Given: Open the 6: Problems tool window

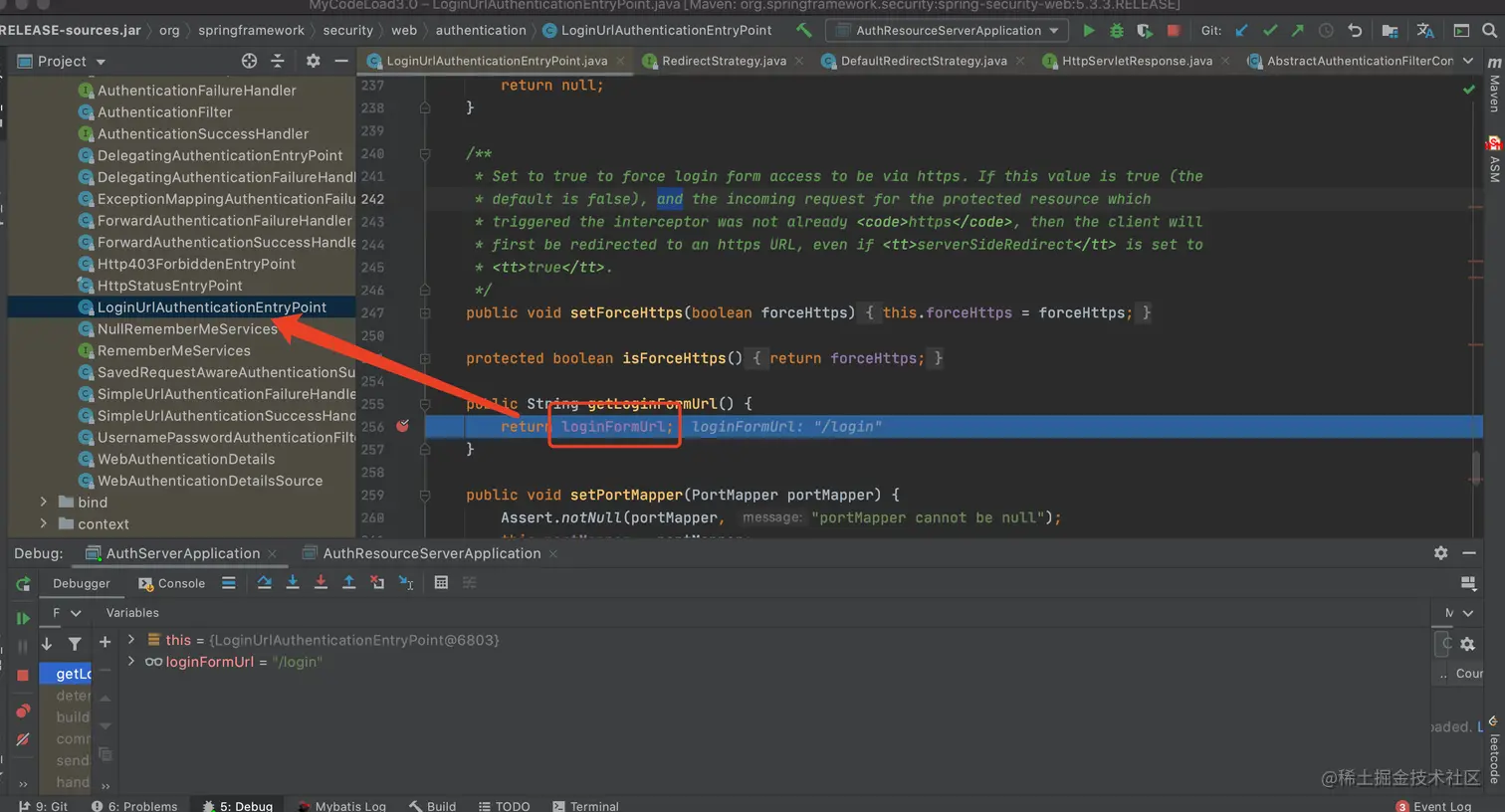Looking at the screenshot, I should tap(134, 806).
